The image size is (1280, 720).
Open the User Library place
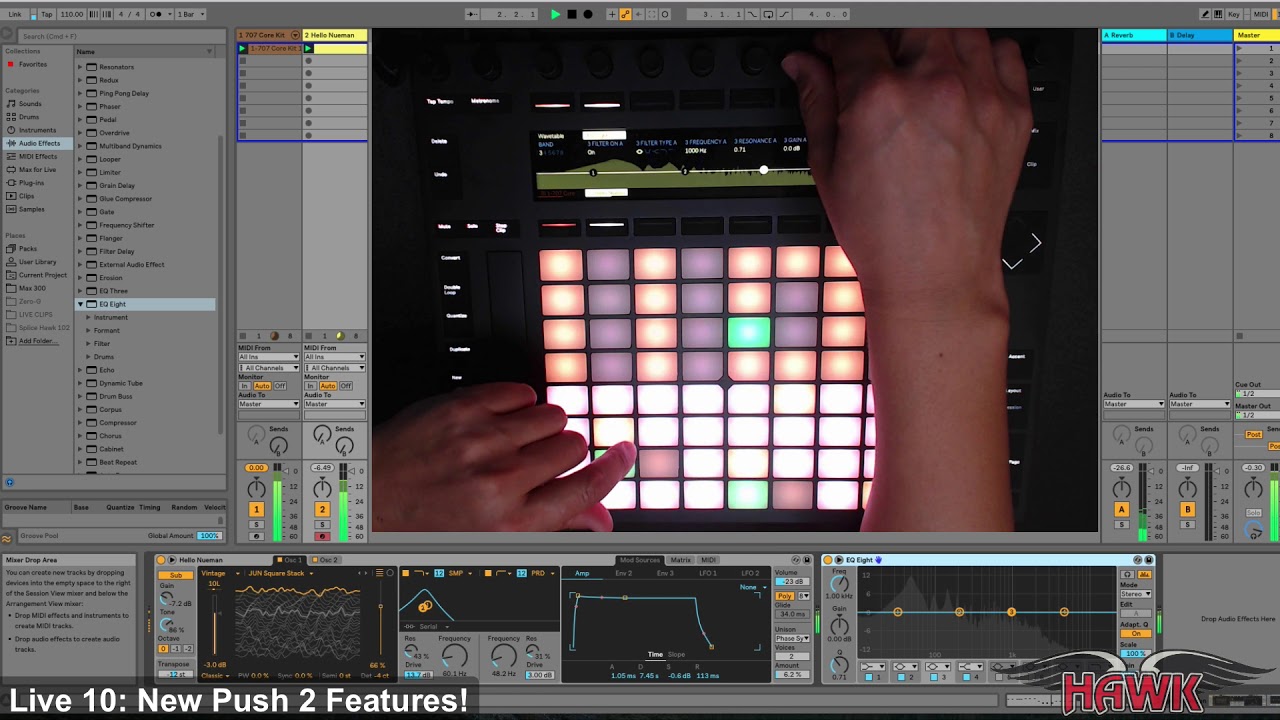[x=37, y=262]
